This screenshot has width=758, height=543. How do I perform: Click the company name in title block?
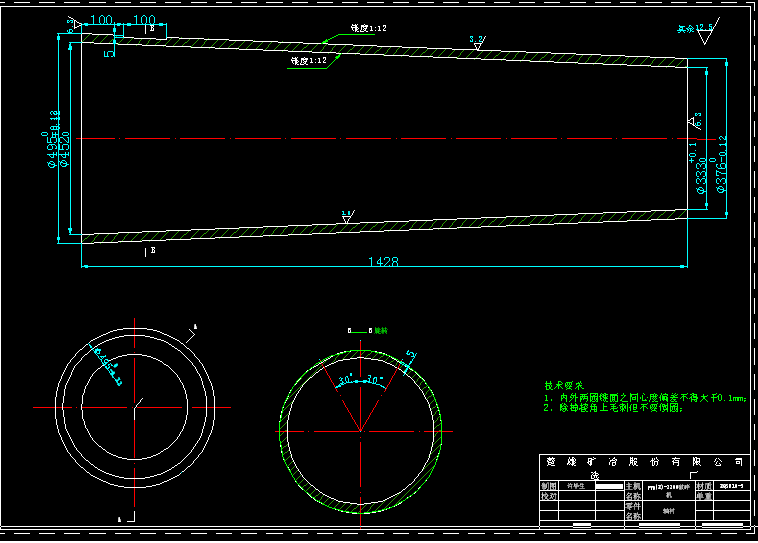644,463
